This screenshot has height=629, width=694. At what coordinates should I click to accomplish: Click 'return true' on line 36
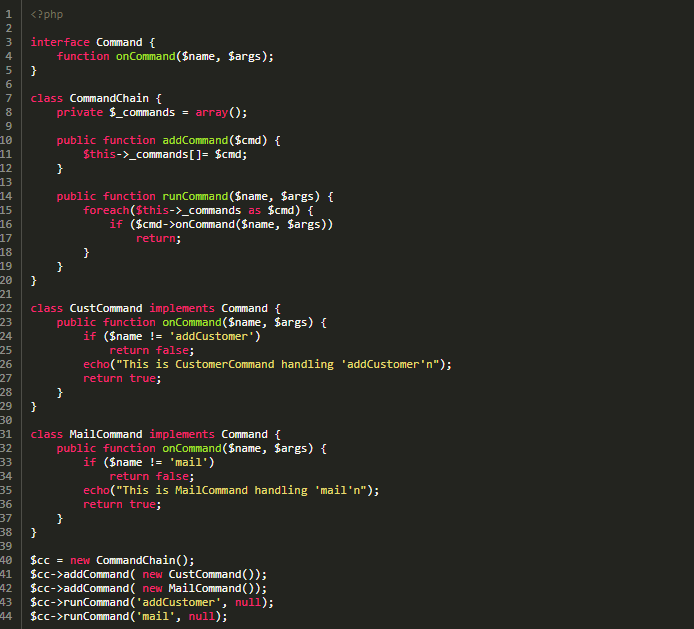tap(120, 504)
